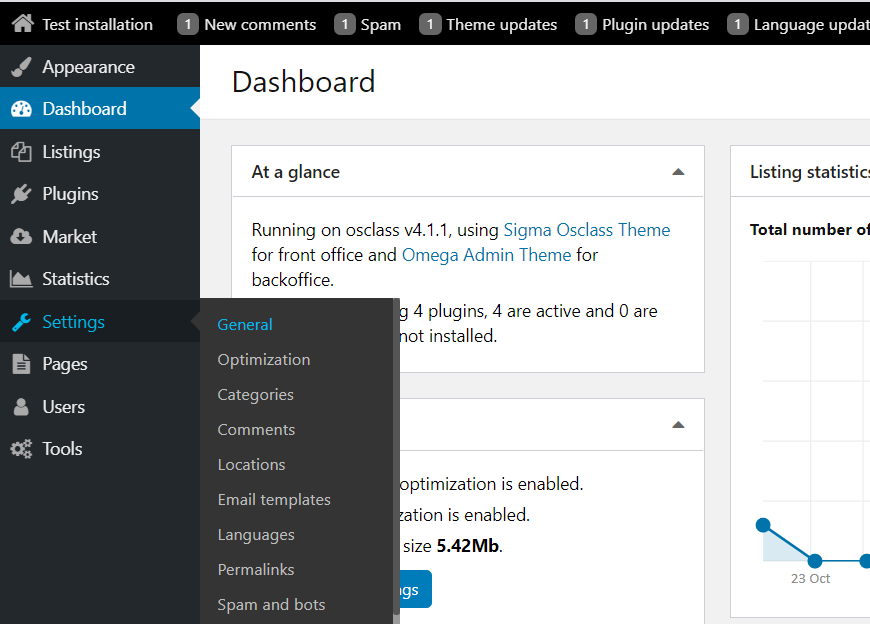Collapse the At a glance panel
This screenshot has width=870, height=624.
point(678,172)
